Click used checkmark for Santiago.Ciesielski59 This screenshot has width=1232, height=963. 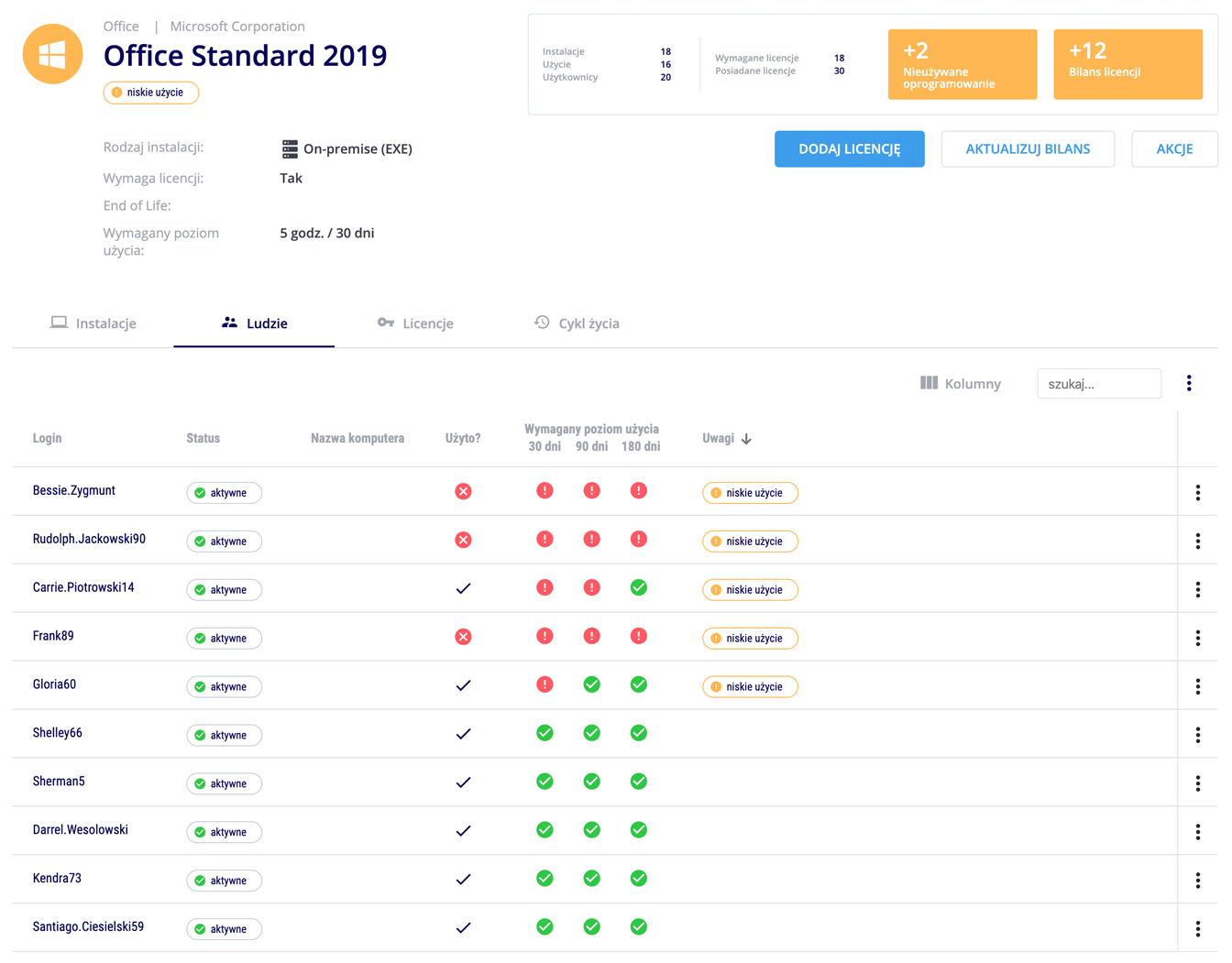[x=463, y=928]
